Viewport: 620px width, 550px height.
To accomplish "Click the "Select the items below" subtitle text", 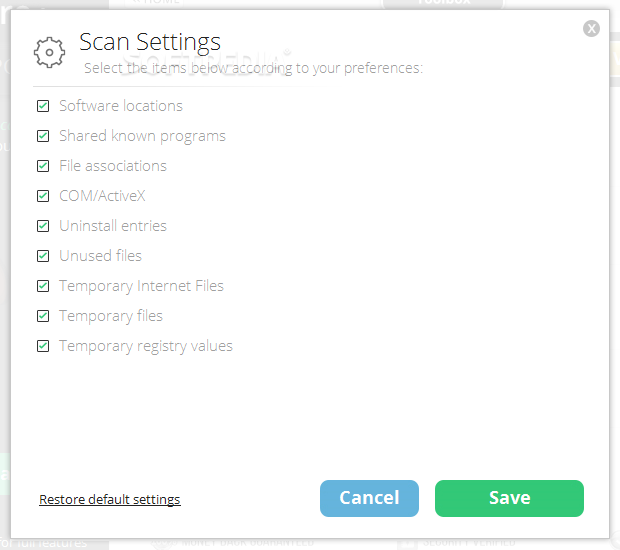I will (253, 68).
